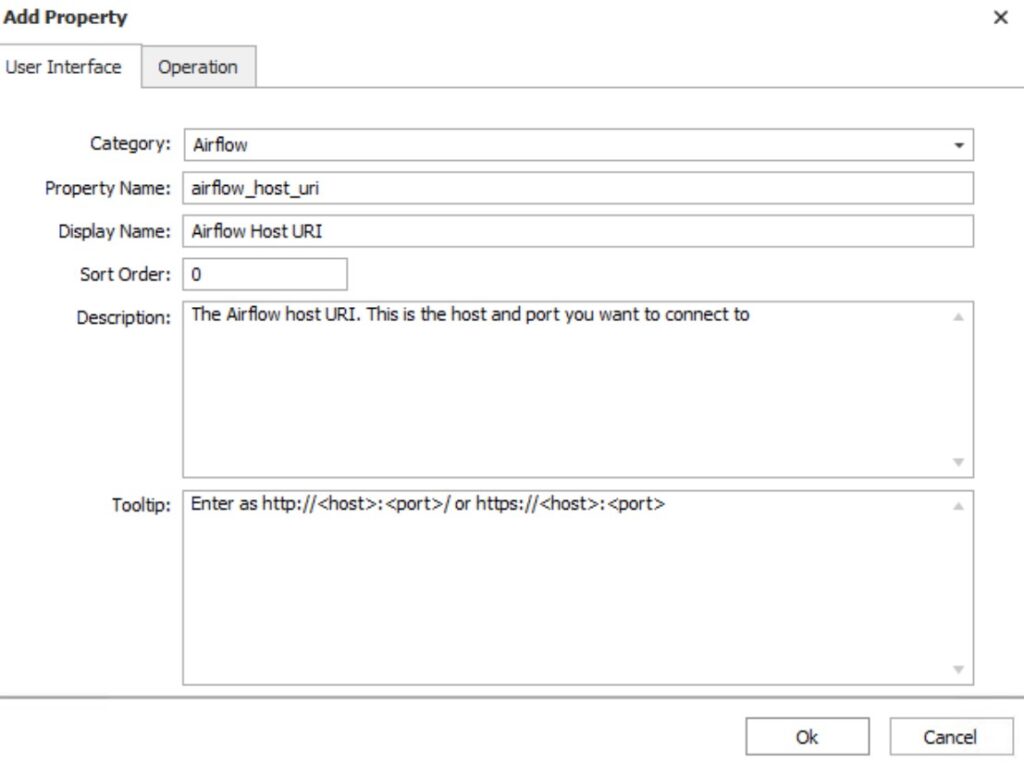Focus the Display Name text field
Screen dimensions: 1024x763
(x=577, y=231)
